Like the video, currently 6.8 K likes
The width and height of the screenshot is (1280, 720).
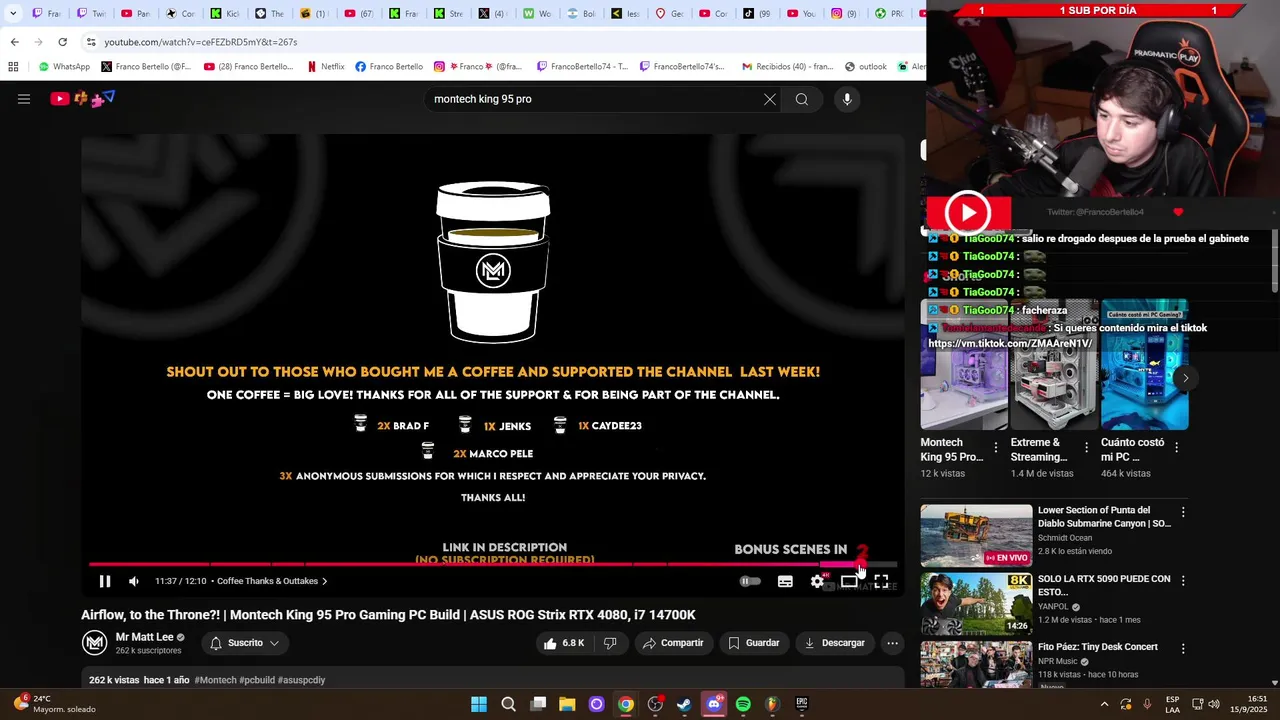[563, 643]
